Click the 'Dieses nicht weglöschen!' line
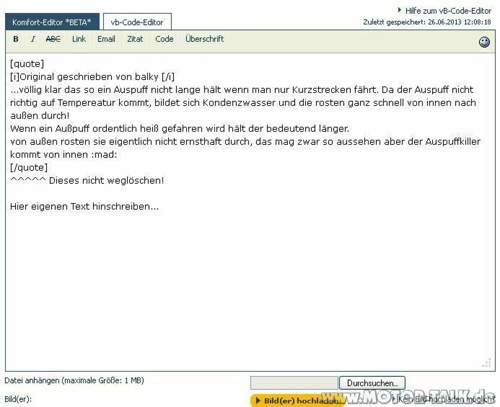The image size is (500, 407). point(87,180)
